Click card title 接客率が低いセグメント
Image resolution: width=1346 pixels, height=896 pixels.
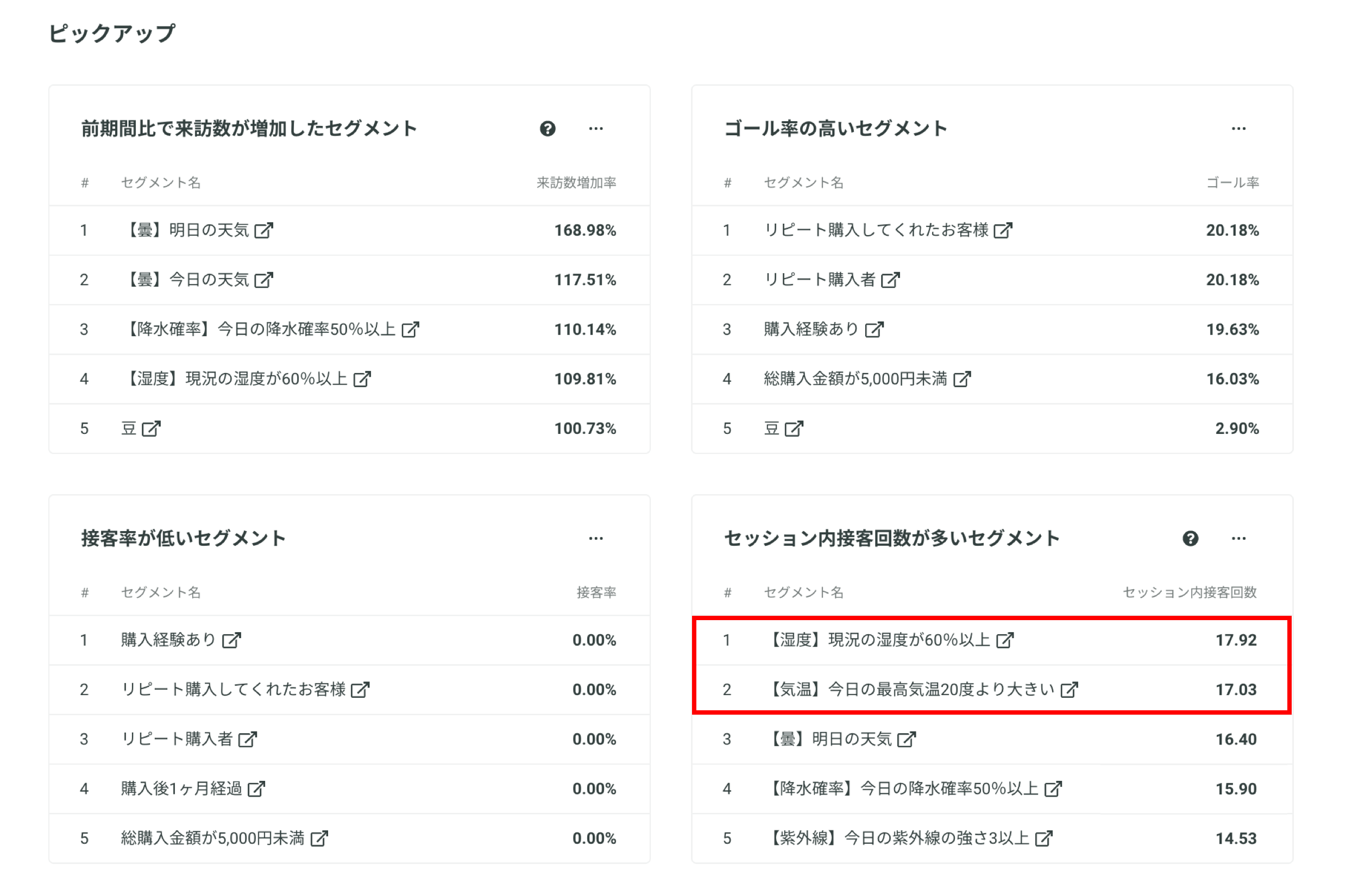pyautogui.click(x=183, y=538)
